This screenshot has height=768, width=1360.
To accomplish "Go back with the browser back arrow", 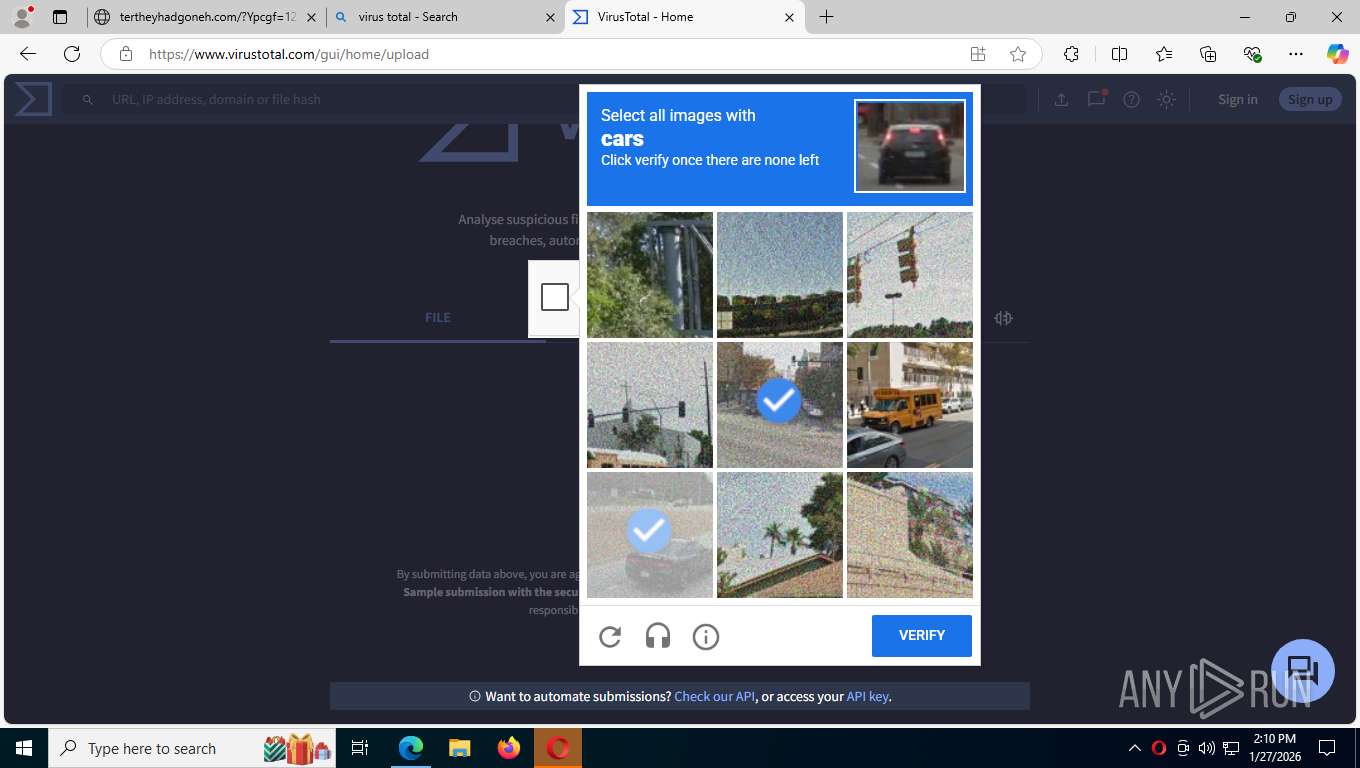I will (28, 54).
